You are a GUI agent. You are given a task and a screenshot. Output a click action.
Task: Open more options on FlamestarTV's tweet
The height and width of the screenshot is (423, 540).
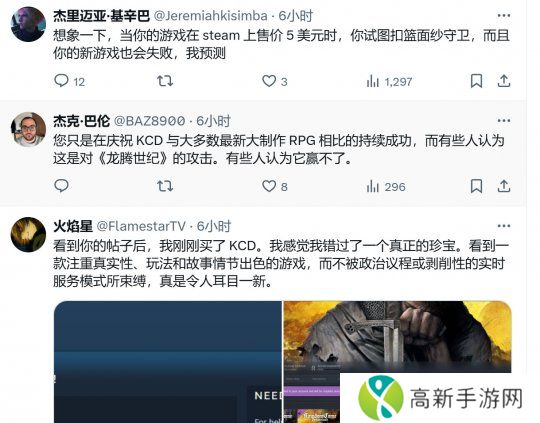(504, 226)
